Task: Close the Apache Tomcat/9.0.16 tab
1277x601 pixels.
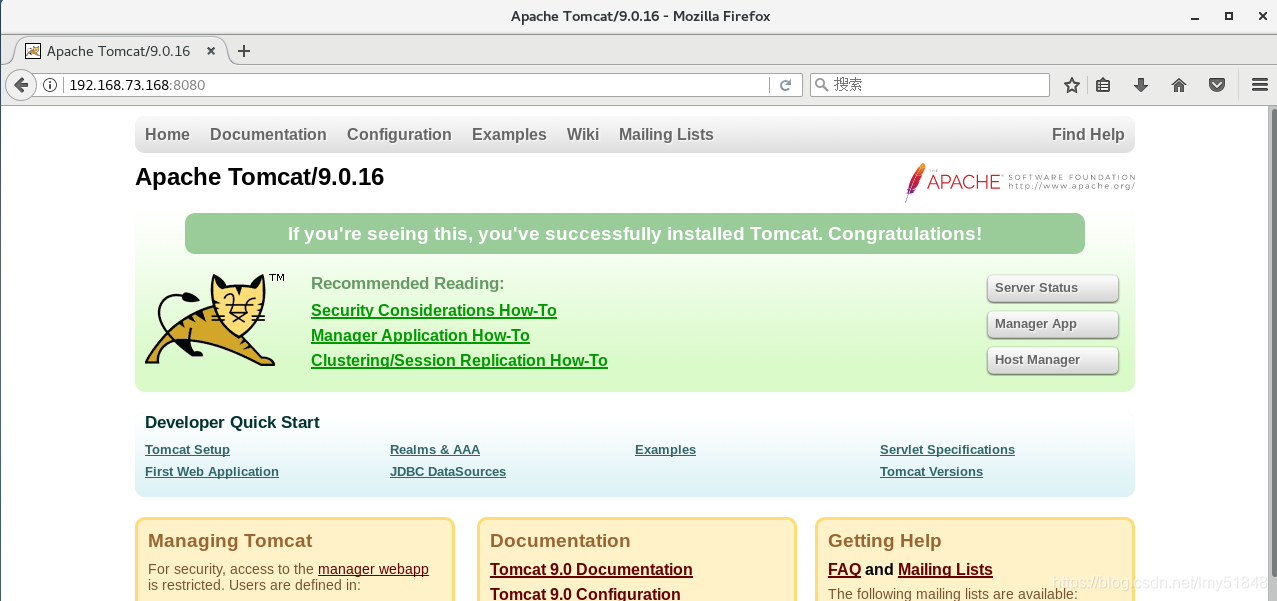Action: 211,51
